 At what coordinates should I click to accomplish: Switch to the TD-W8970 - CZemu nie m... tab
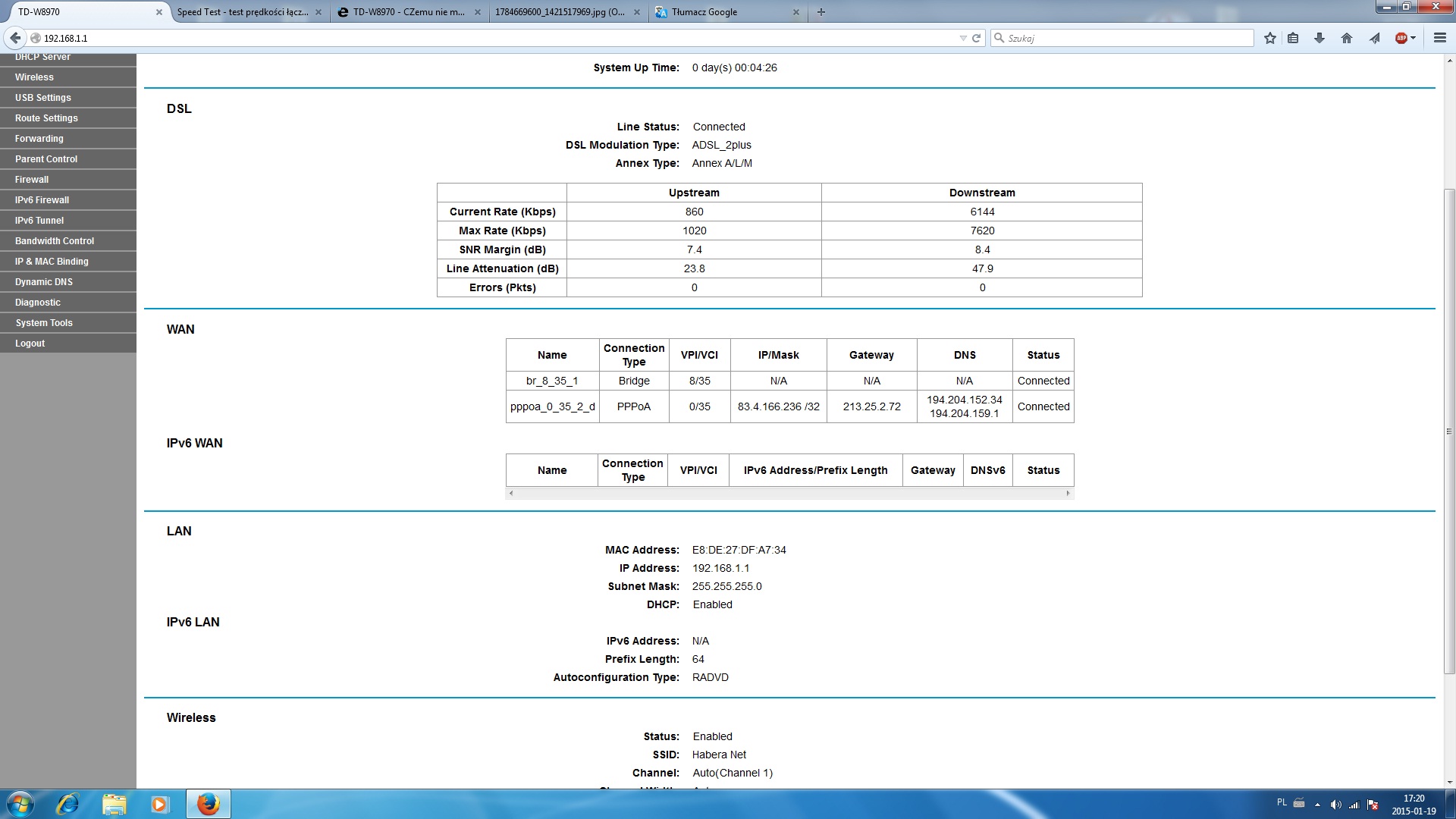pos(409,12)
